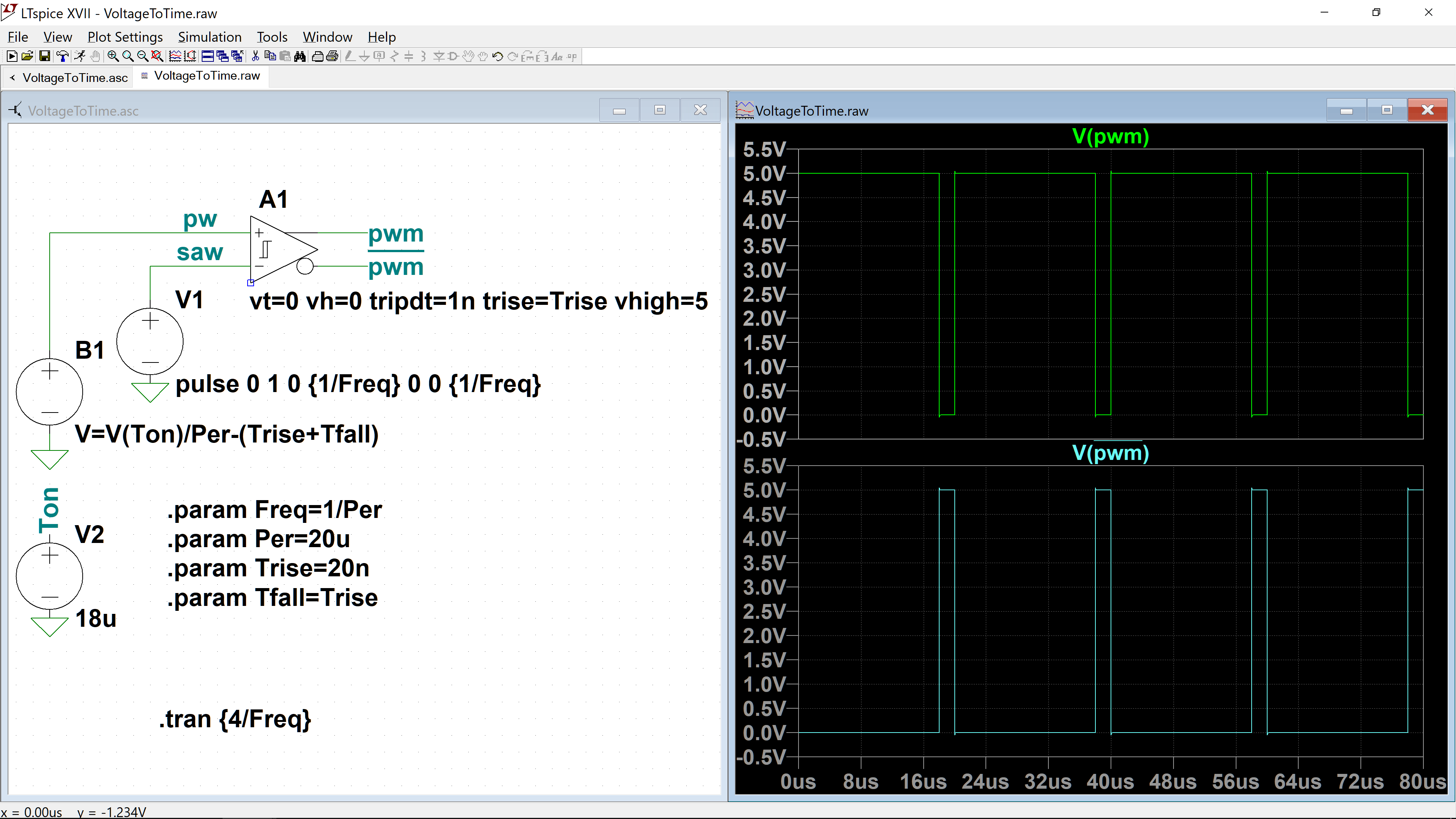Run the simulation with running-man icon
The height and width of the screenshot is (819, 1456).
(80, 56)
